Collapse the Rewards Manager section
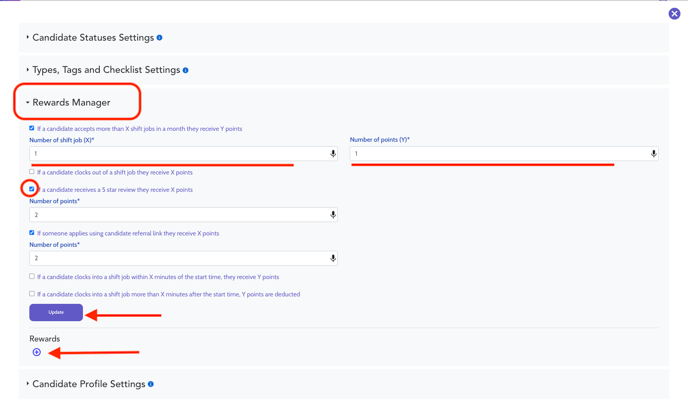This screenshot has width=688, height=400. (68, 103)
